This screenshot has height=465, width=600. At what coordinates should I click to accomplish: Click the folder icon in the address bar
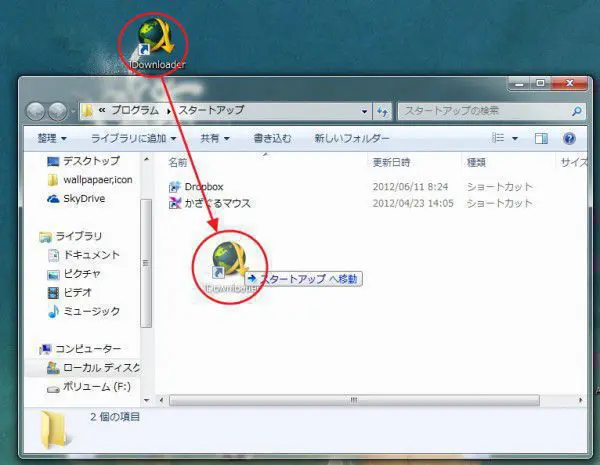coord(88,111)
